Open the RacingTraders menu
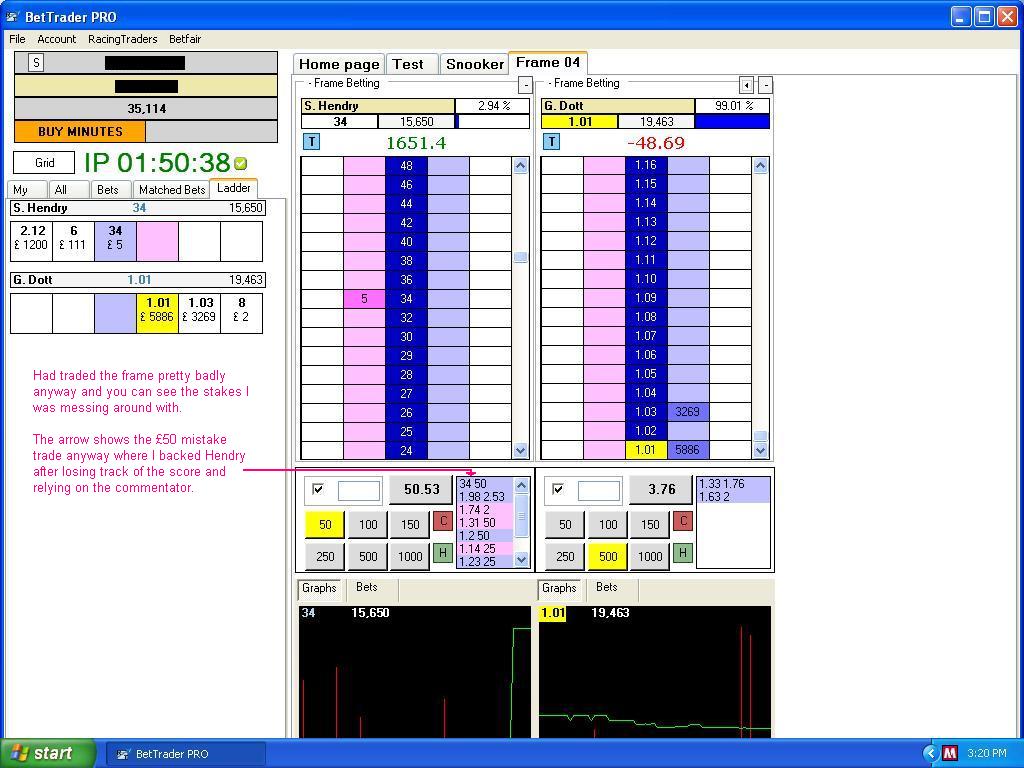Image resolution: width=1024 pixels, height=768 pixels. pyautogui.click(x=123, y=39)
